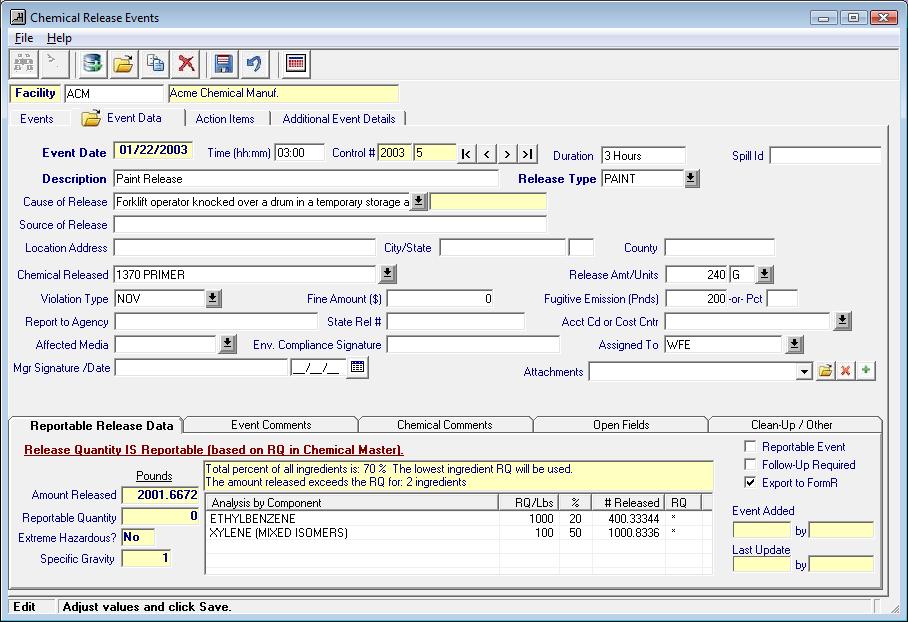Expand the Acct Cd or Cost Cntr dropdown
This screenshot has width=908, height=622.
[843, 321]
